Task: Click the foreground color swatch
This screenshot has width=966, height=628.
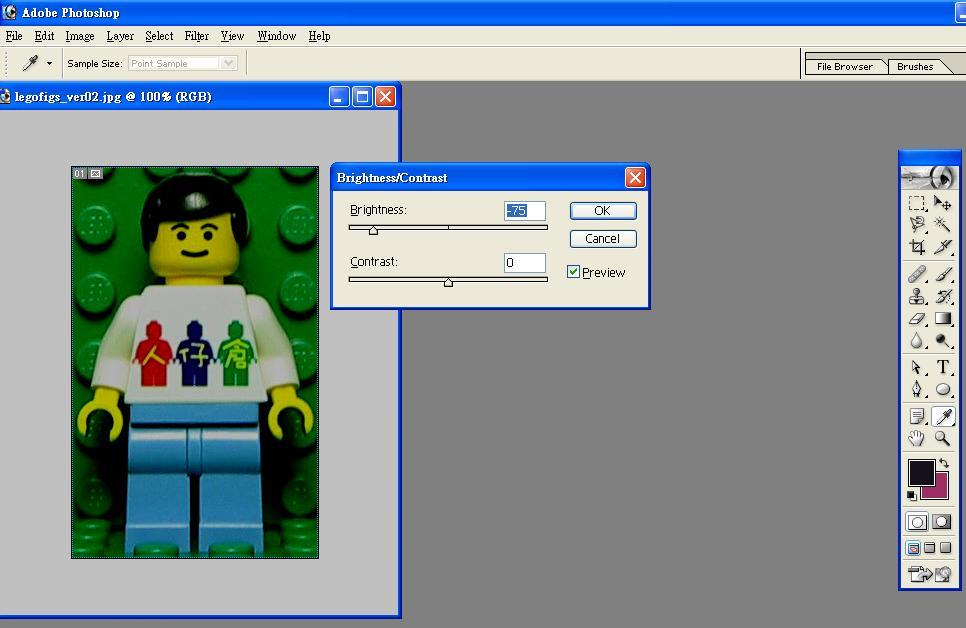Action: (922, 473)
